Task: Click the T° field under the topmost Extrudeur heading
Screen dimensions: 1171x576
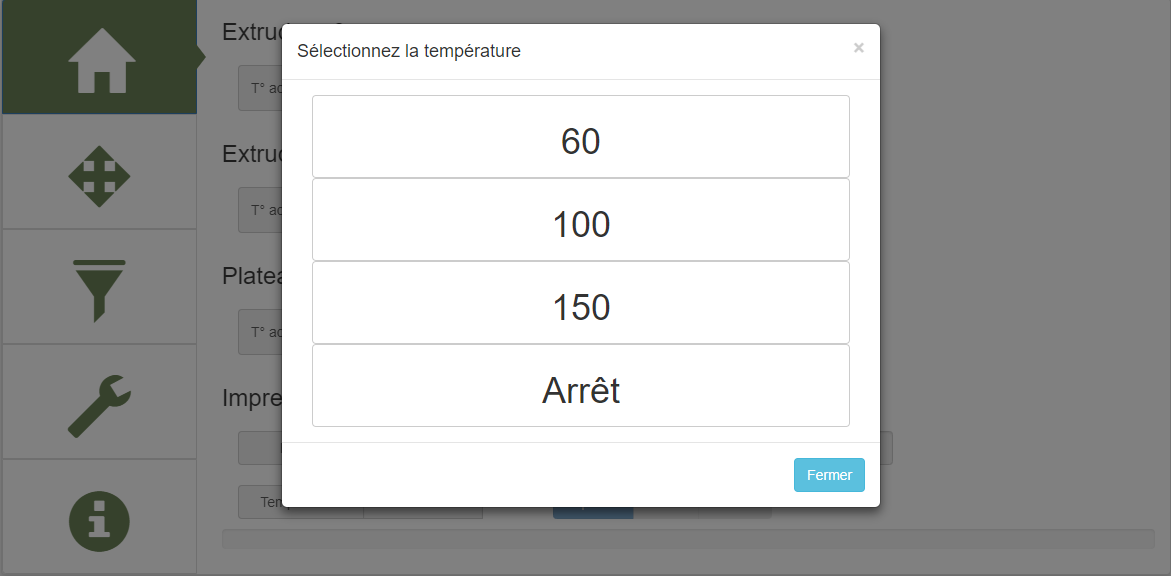Action: tap(260, 88)
